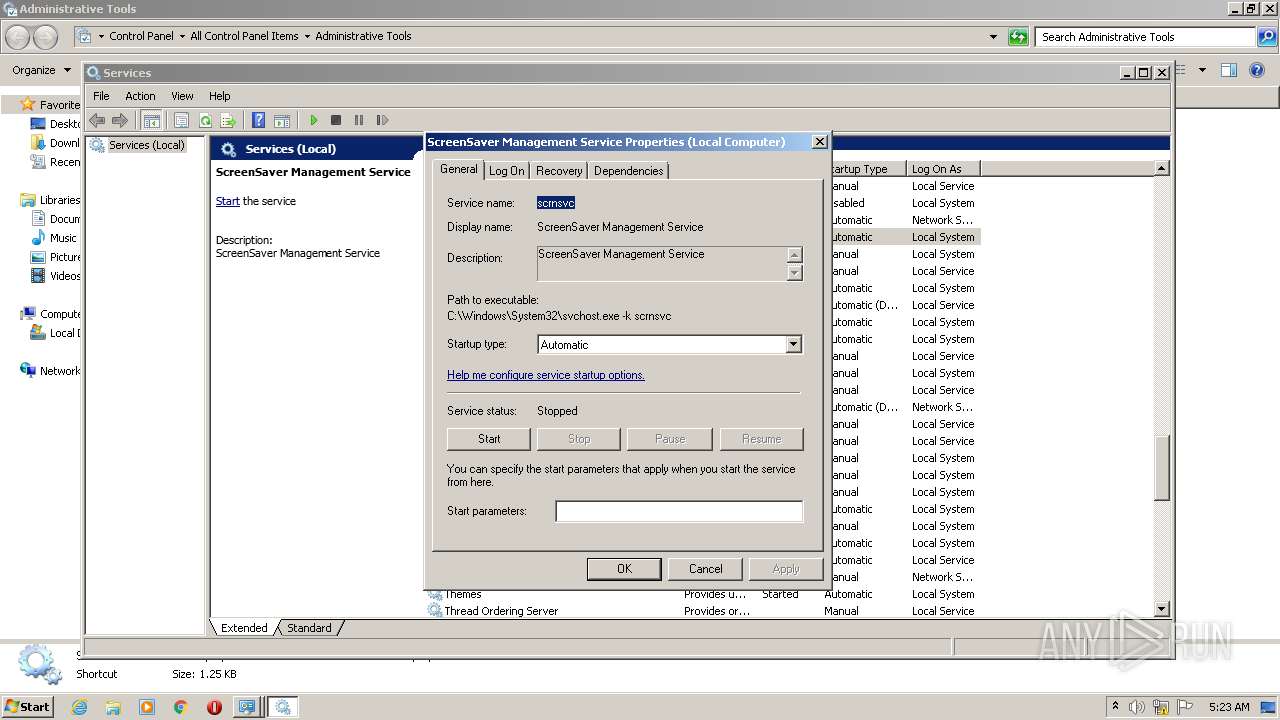Open the address bar history dropdown arrow
1280x720 pixels.
pos(993,37)
